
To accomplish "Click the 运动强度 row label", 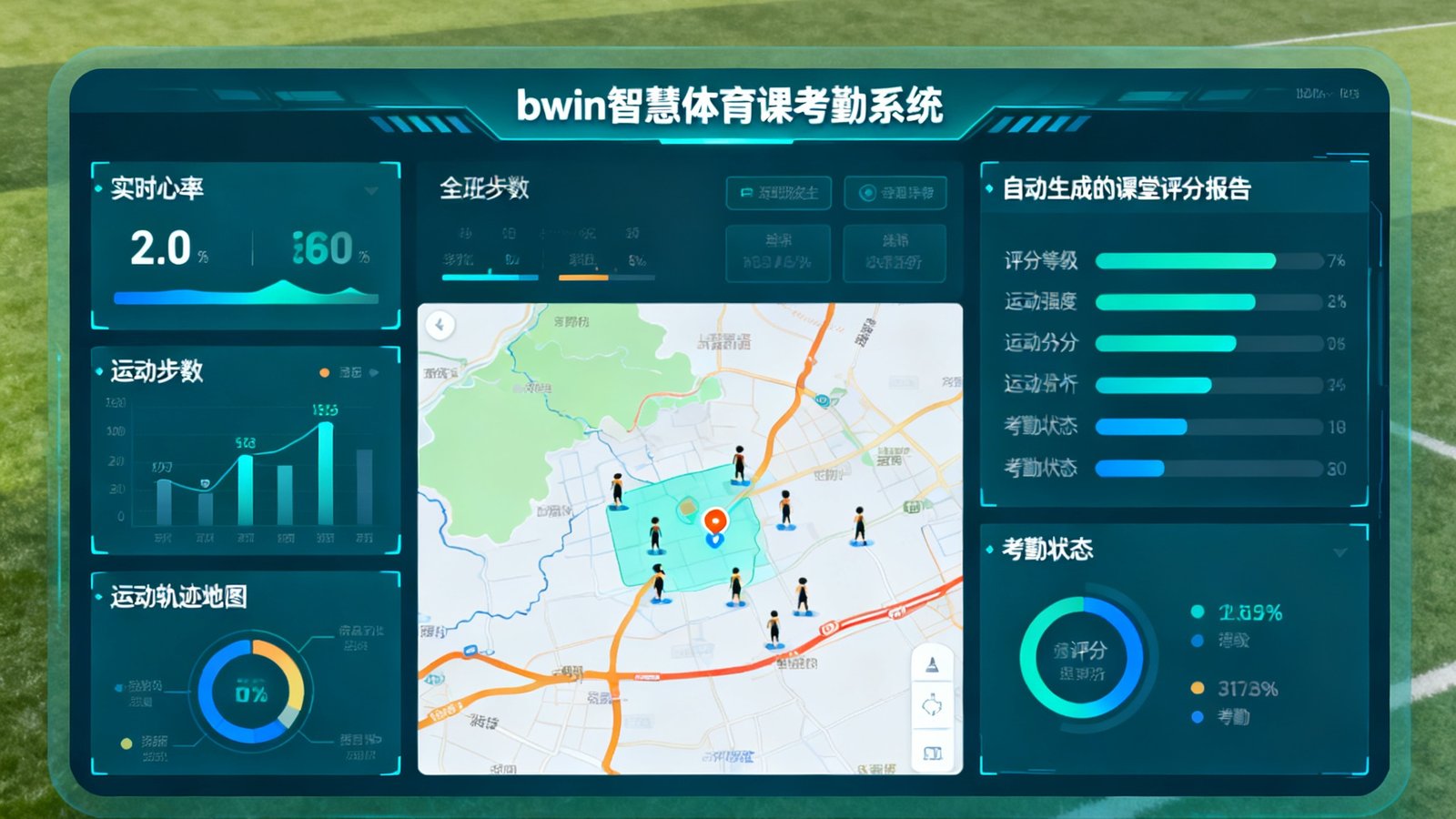I will click(1040, 301).
